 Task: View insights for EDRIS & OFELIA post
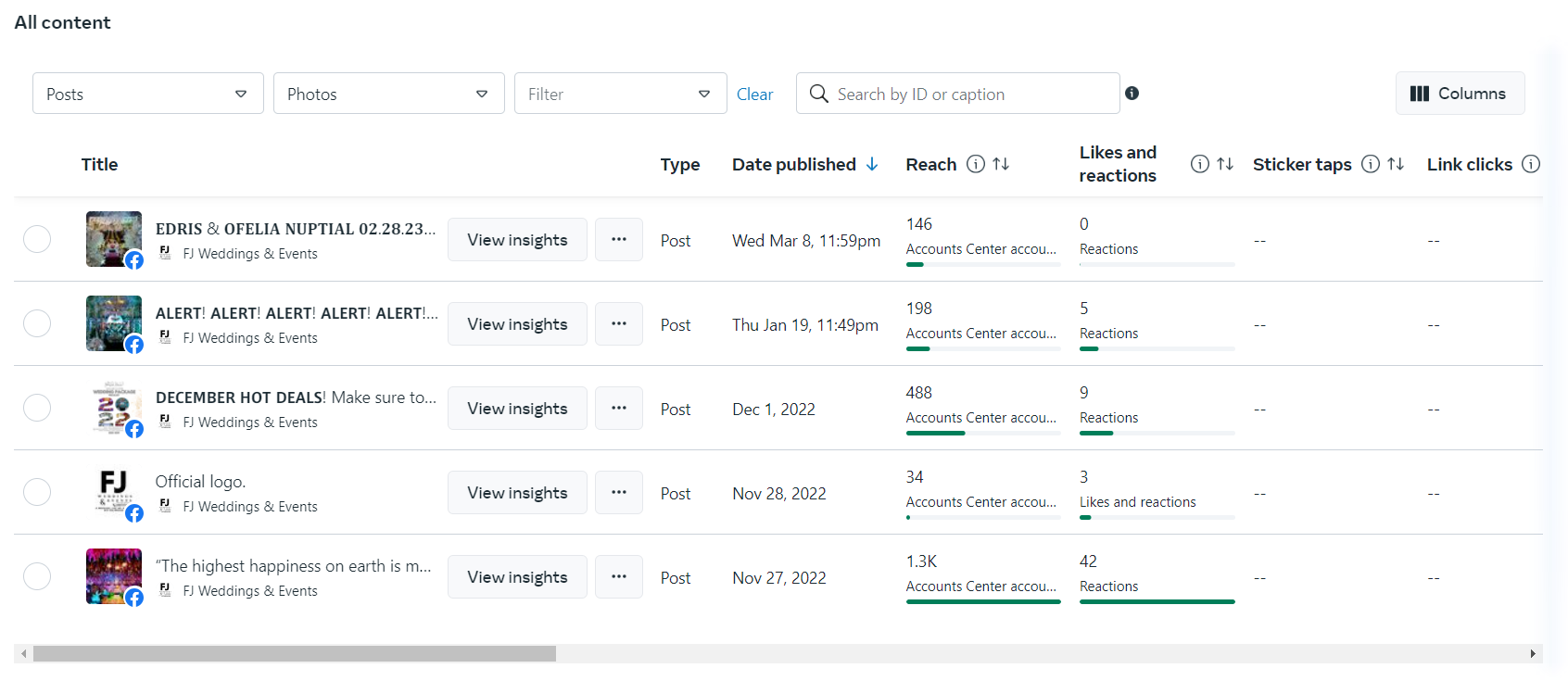[x=517, y=240]
